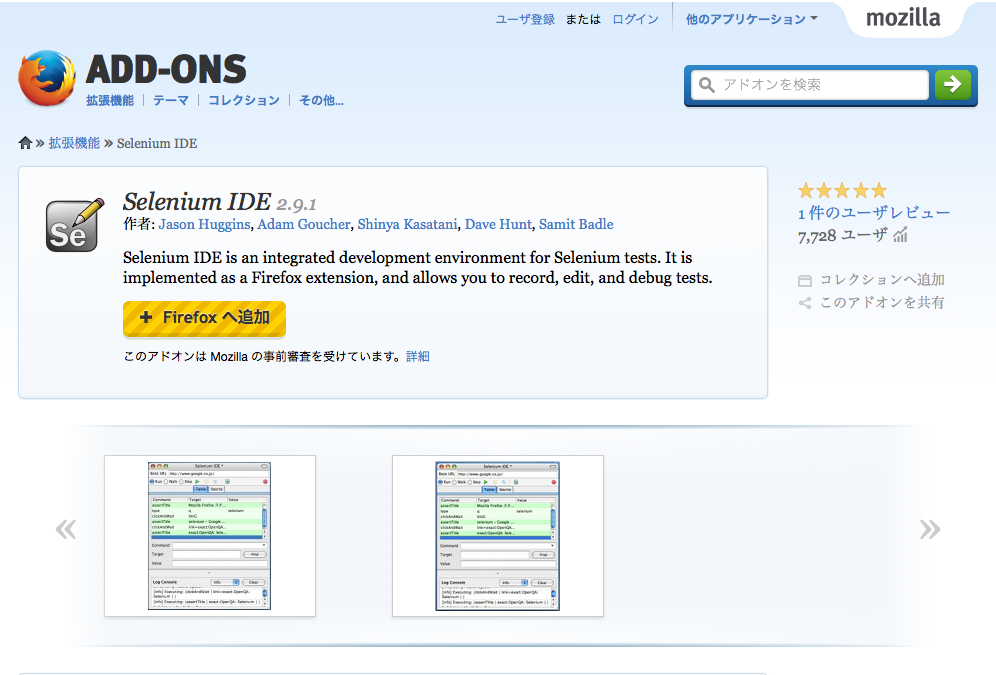Click the author link Jason Huggins
The height and width of the screenshot is (675, 996).
click(204, 224)
